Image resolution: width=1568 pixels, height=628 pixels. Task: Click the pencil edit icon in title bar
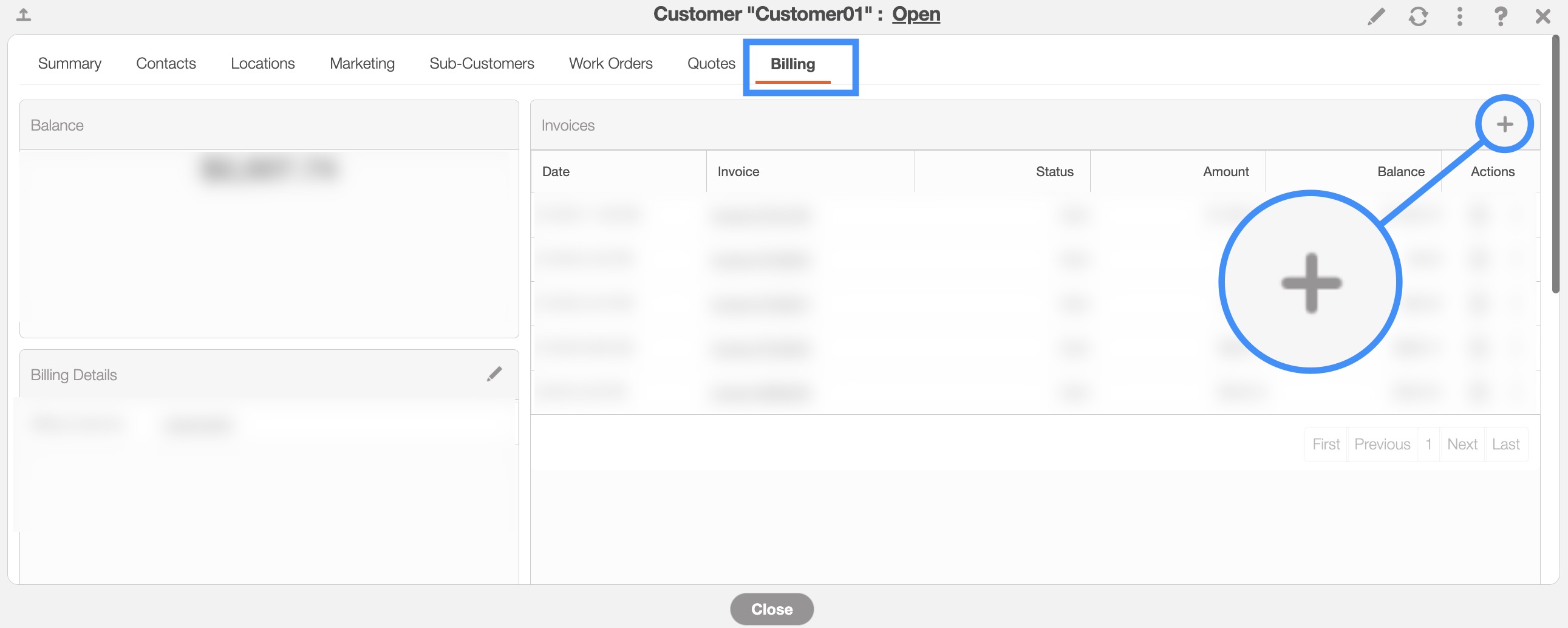[1375, 16]
